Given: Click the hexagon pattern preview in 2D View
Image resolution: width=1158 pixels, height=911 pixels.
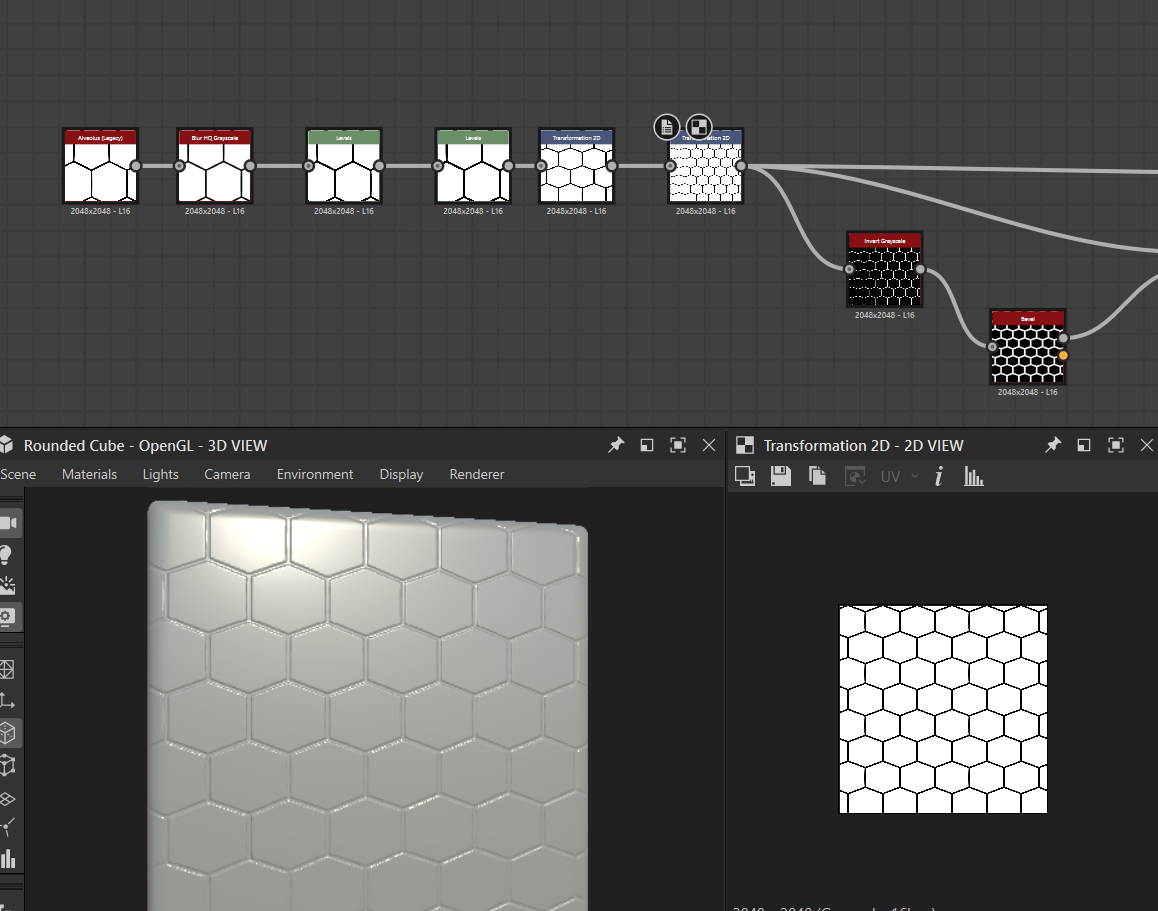Looking at the screenshot, I should [x=943, y=709].
